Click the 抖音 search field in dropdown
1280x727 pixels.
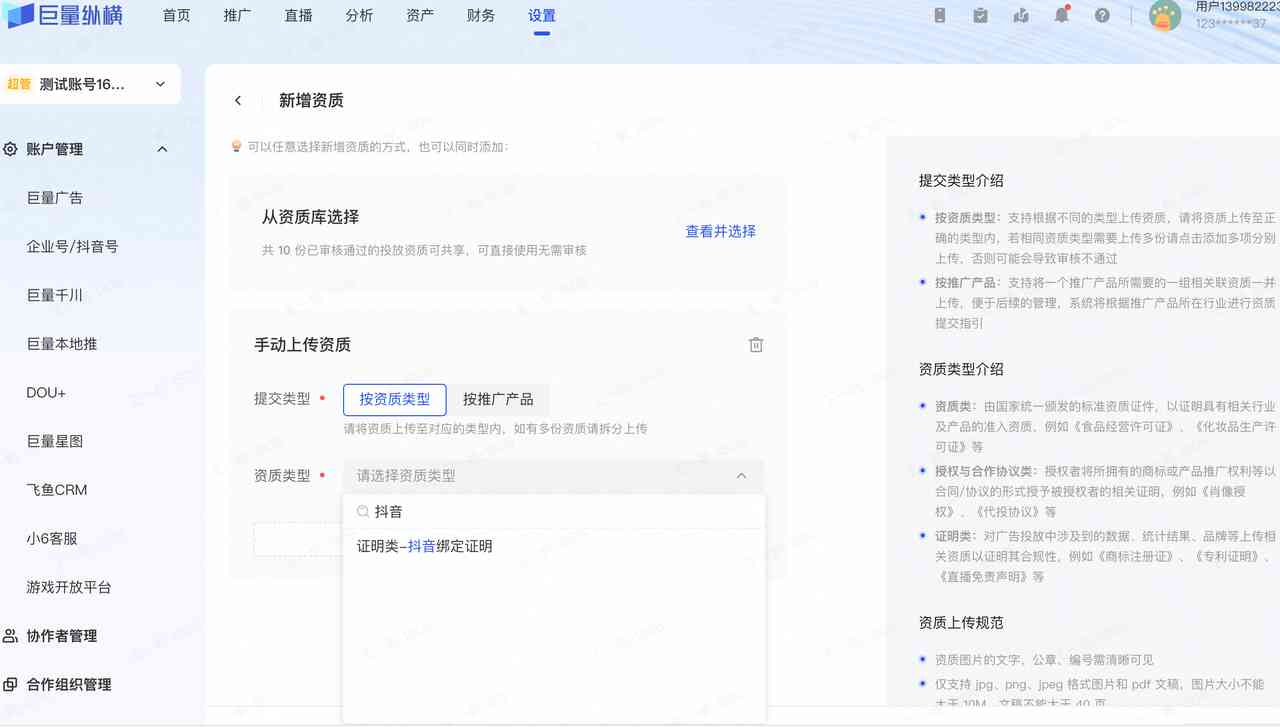(x=555, y=511)
